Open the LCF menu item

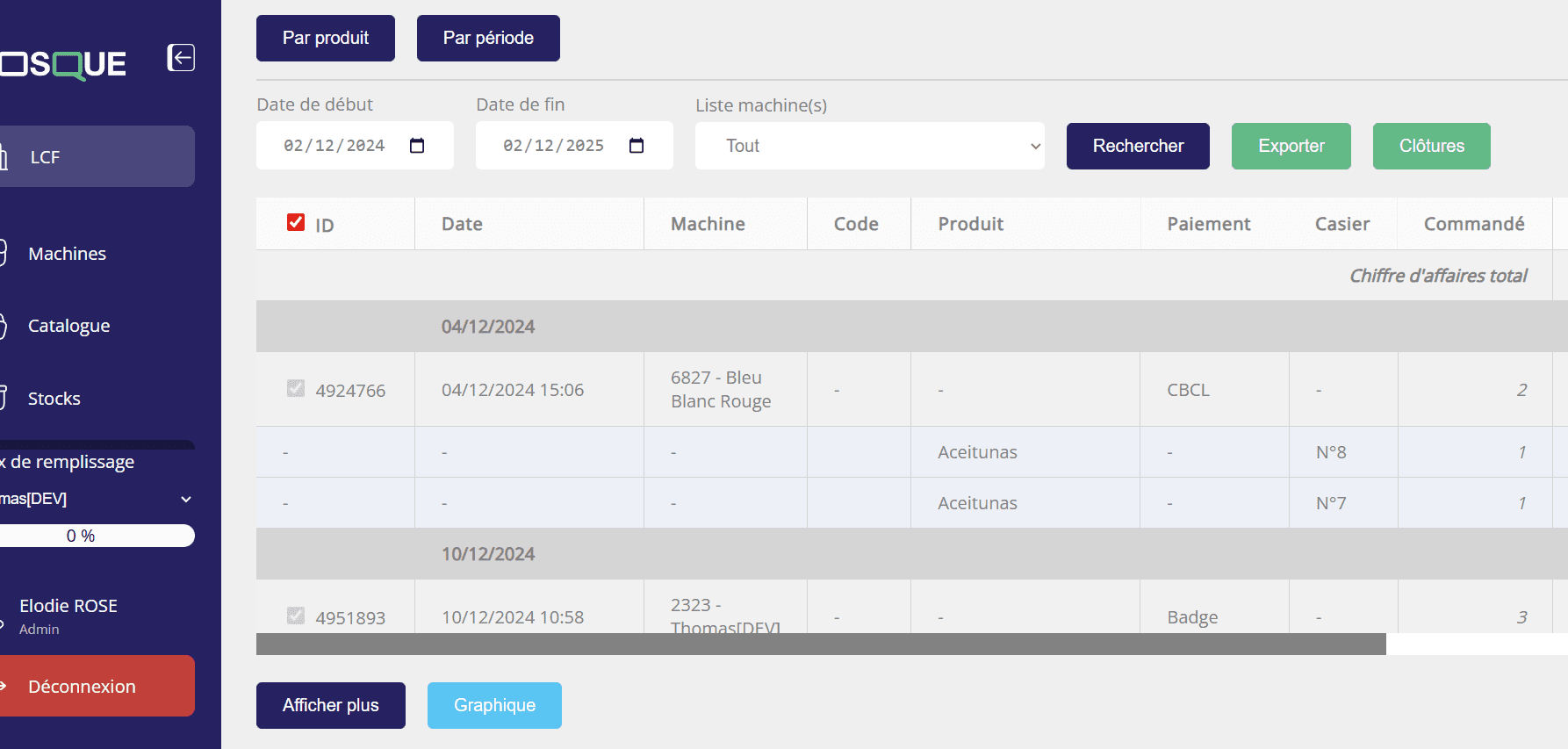(97, 156)
